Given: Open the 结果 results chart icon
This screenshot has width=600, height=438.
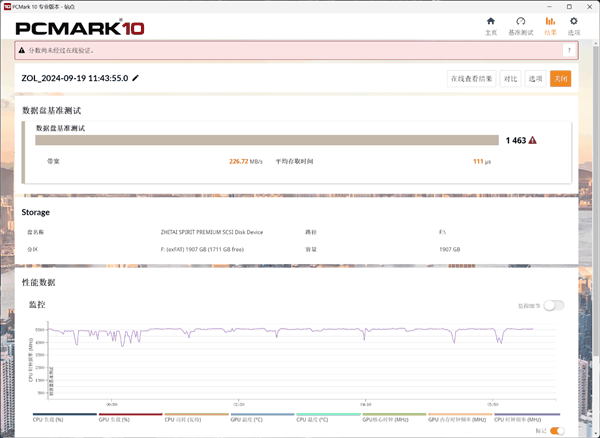Looking at the screenshot, I should click(x=550, y=24).
